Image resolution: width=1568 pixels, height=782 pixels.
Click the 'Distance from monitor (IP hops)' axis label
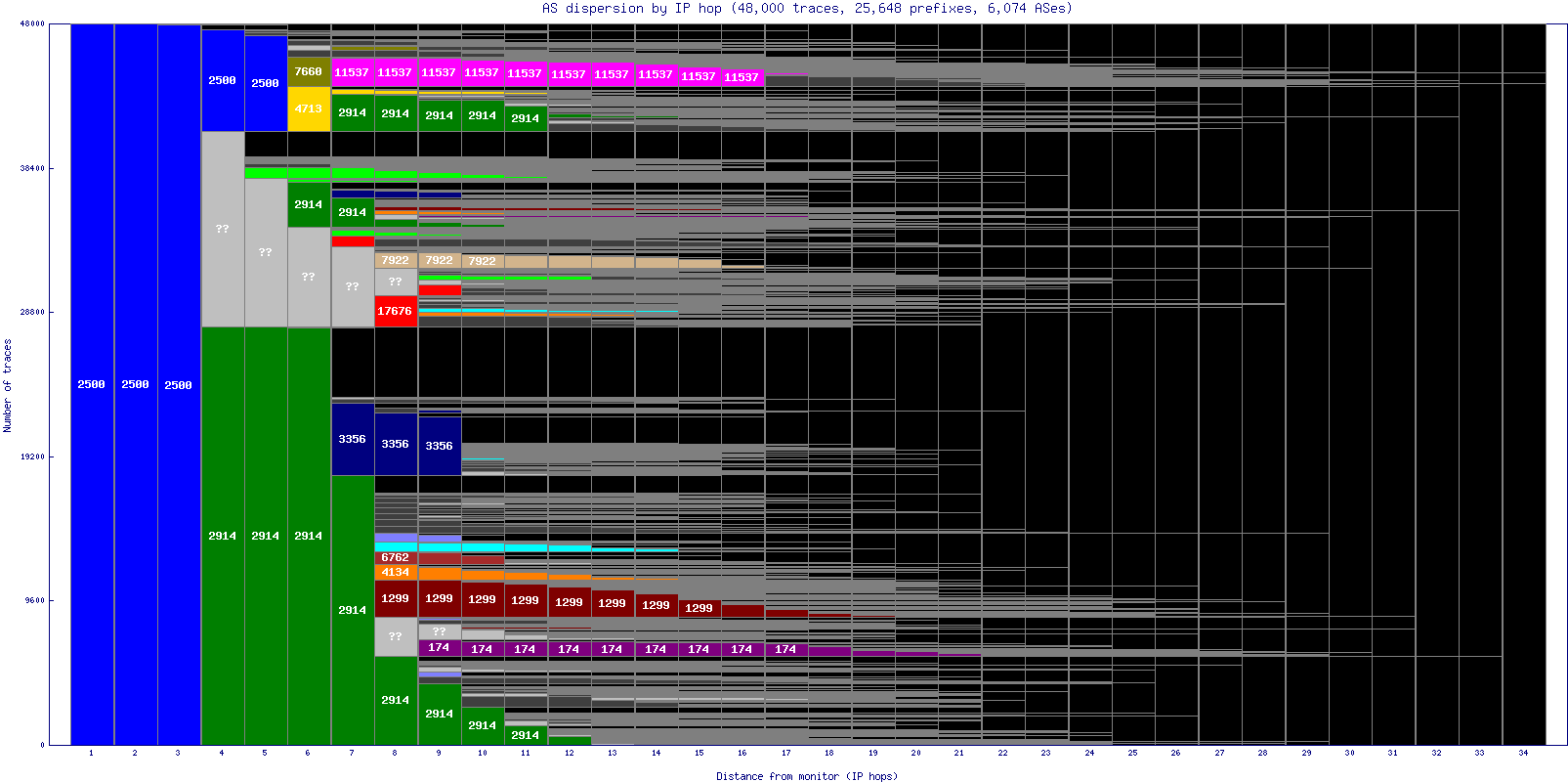[x=807, y=776]
